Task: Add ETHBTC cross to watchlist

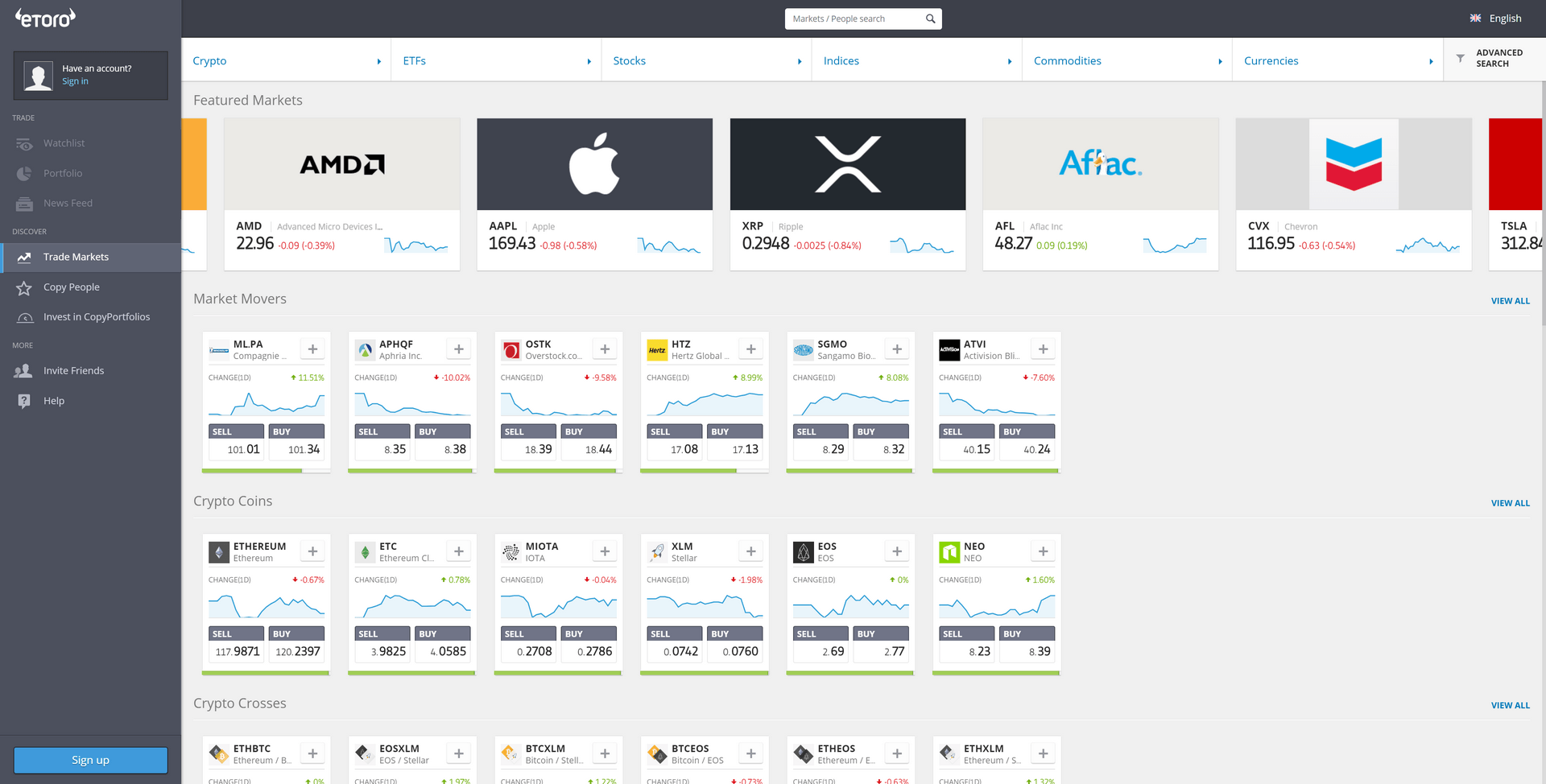Action: click(x=313, y=753)
